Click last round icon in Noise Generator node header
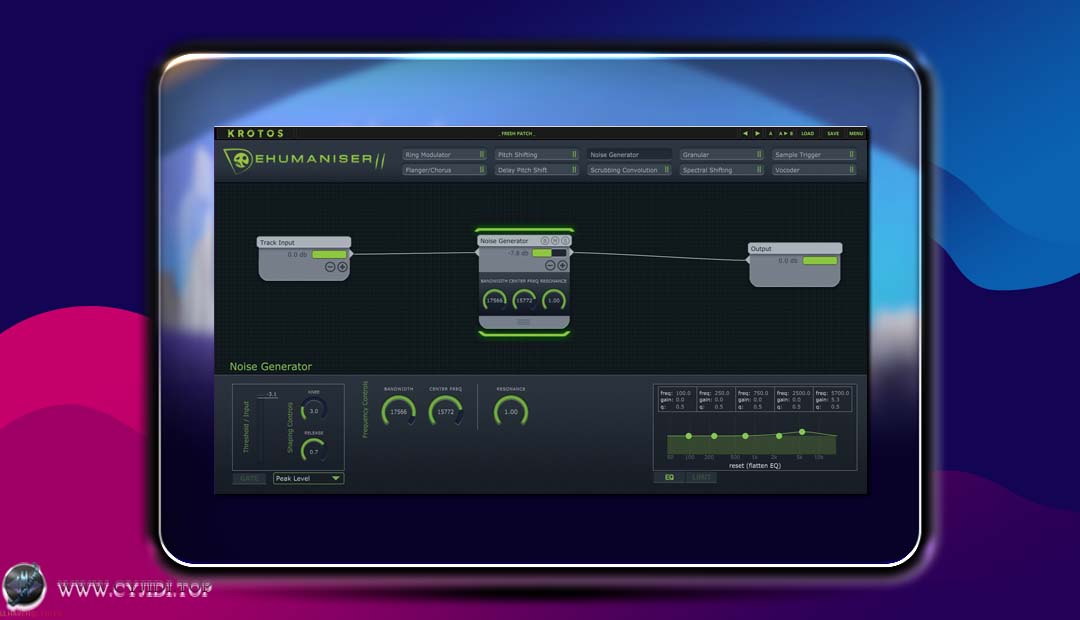This screenshot has height=620, width=1080. [565, 241]
